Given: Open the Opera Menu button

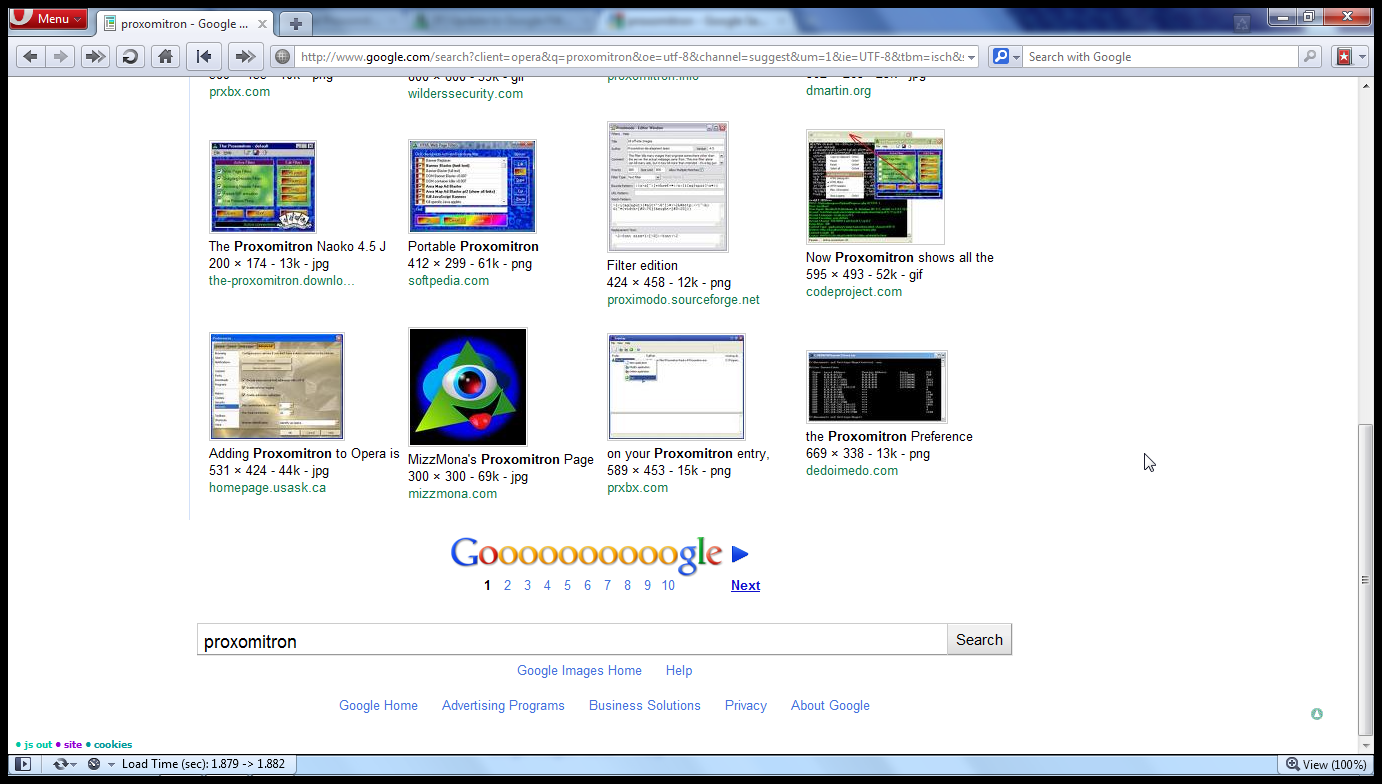Looking at the screenshot, I should pos(48,19).
